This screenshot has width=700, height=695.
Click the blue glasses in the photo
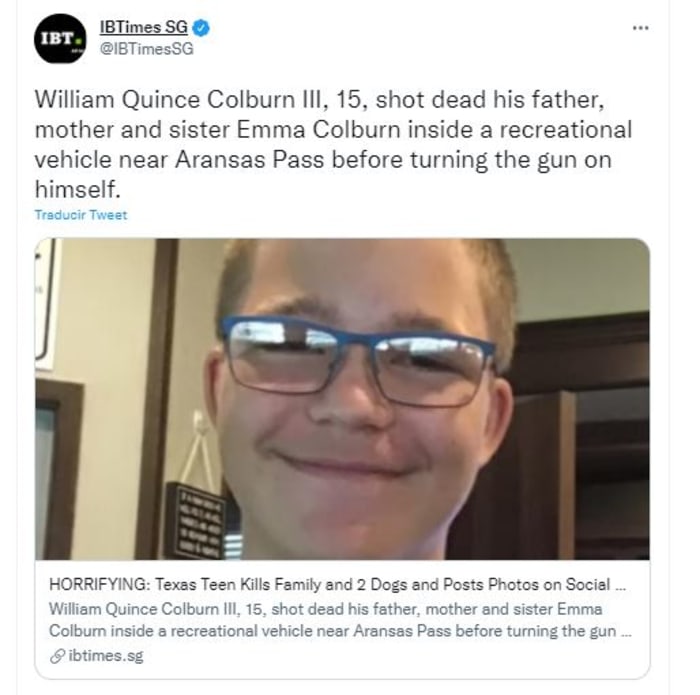point(357,359)
